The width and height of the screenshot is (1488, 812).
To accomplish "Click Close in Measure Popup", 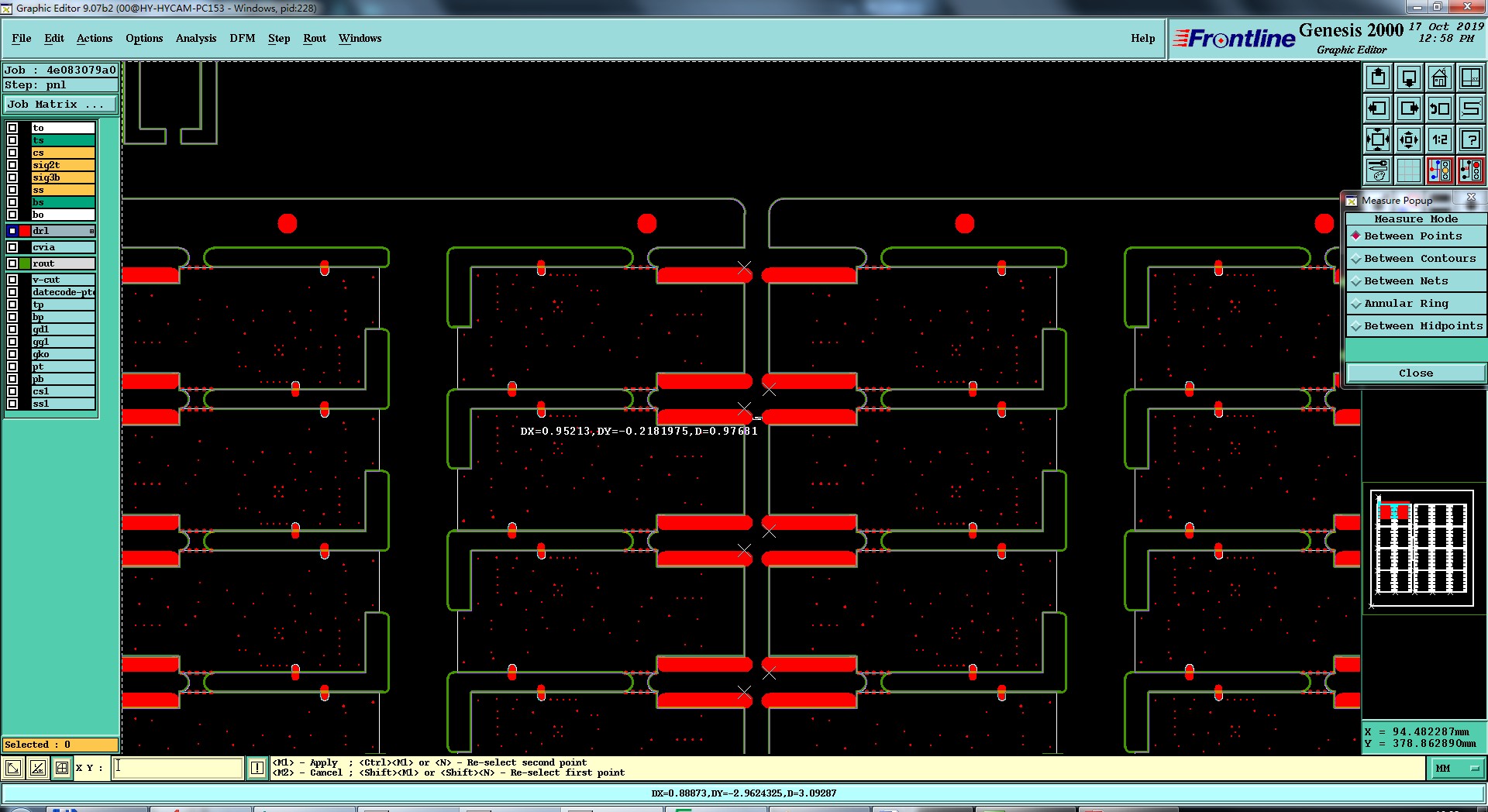I will [x=1416, y=373].
